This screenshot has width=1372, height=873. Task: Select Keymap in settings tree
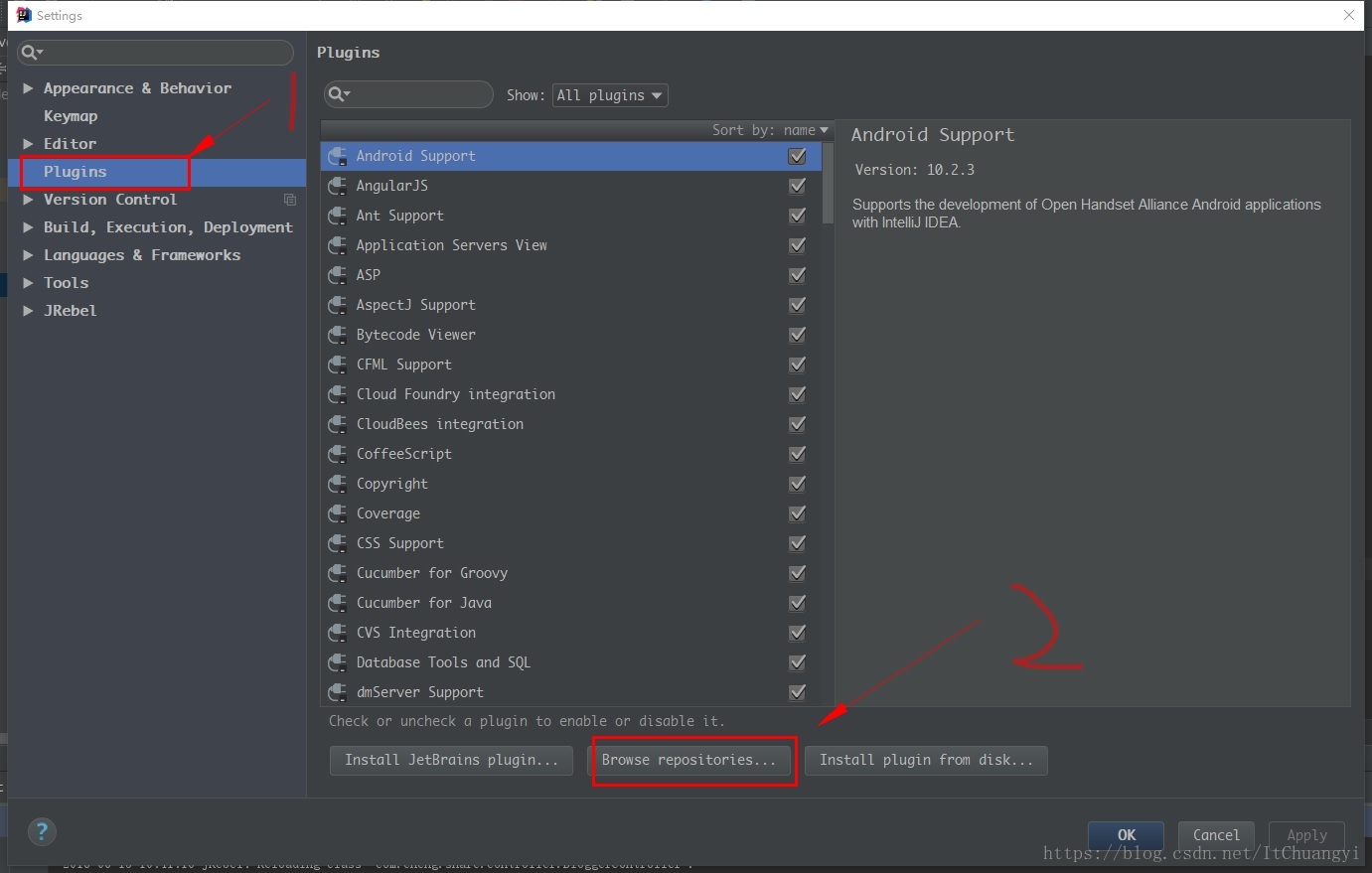[x=71, y=116]
